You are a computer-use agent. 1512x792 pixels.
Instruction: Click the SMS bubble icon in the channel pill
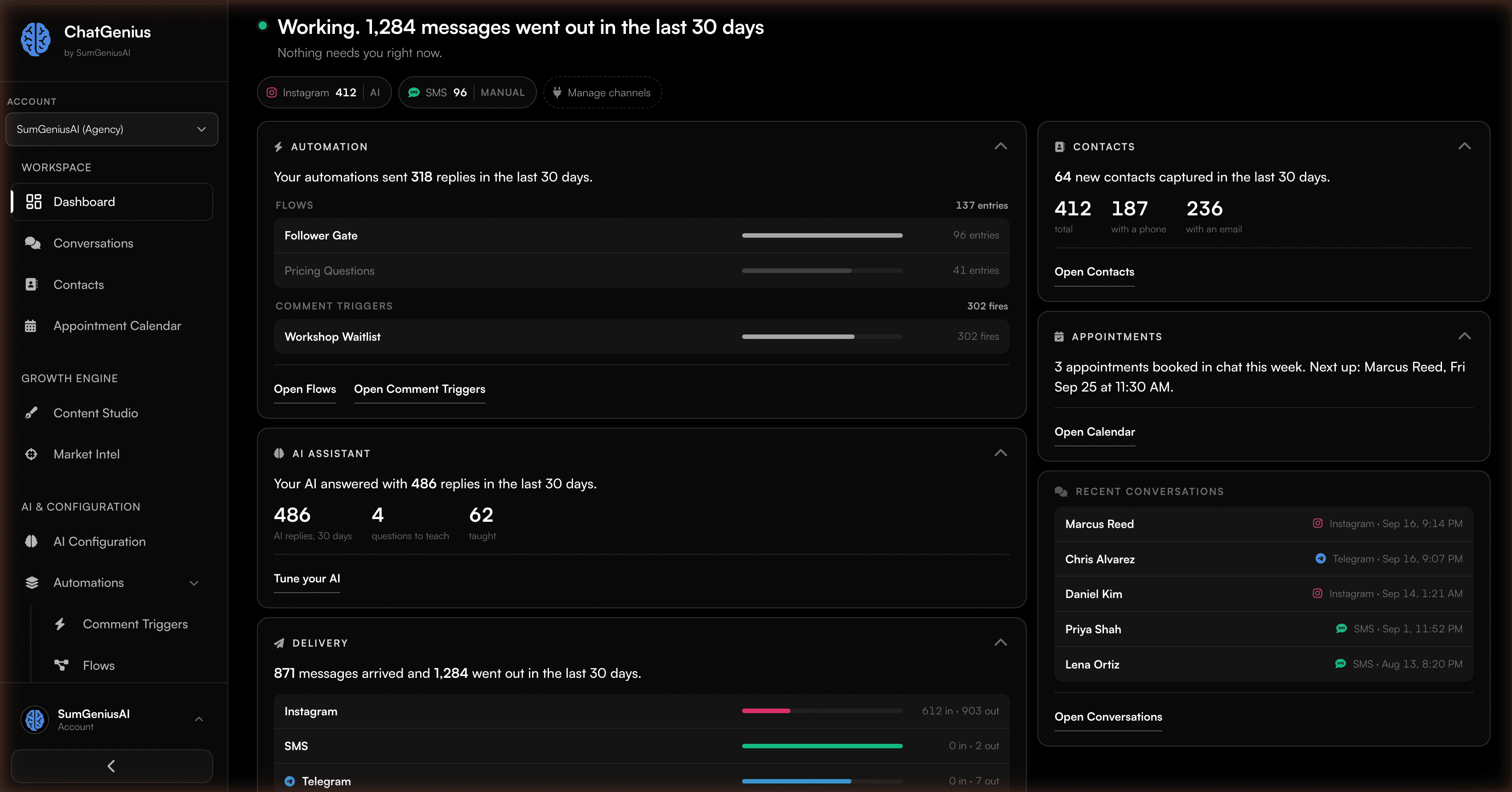pos(414,93)
